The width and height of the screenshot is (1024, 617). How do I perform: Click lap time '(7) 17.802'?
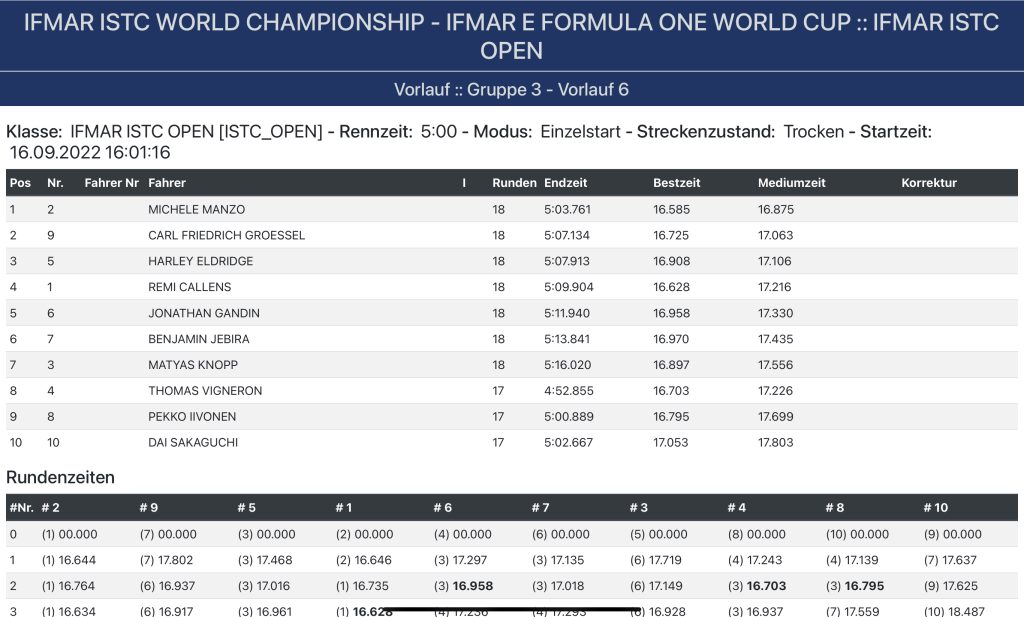tap(167, 560)
